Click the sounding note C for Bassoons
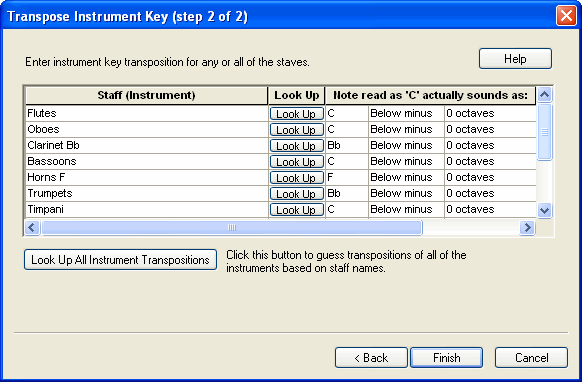This screenshot has width=582, height=382. pyautogui.click(x=347, y=161)
